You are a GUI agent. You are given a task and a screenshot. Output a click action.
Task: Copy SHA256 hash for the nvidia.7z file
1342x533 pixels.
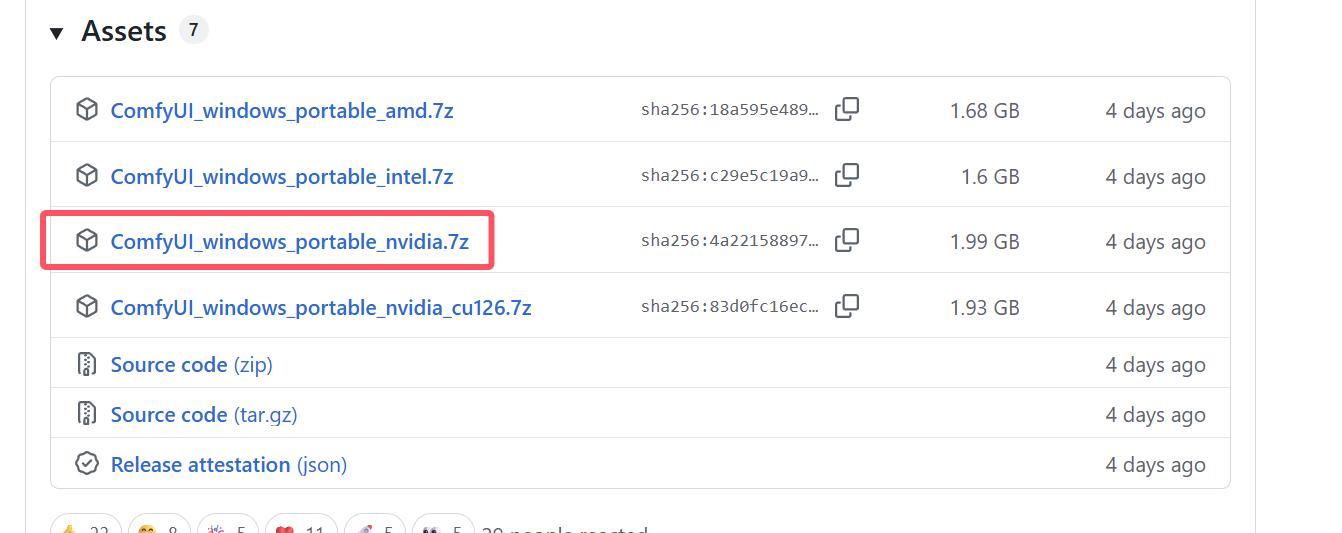tap(847, 240)
